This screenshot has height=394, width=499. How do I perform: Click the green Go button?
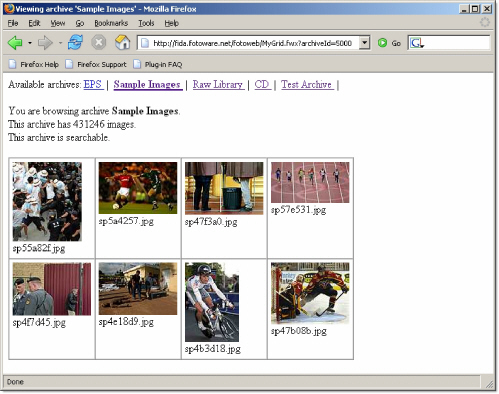point(389,43)
